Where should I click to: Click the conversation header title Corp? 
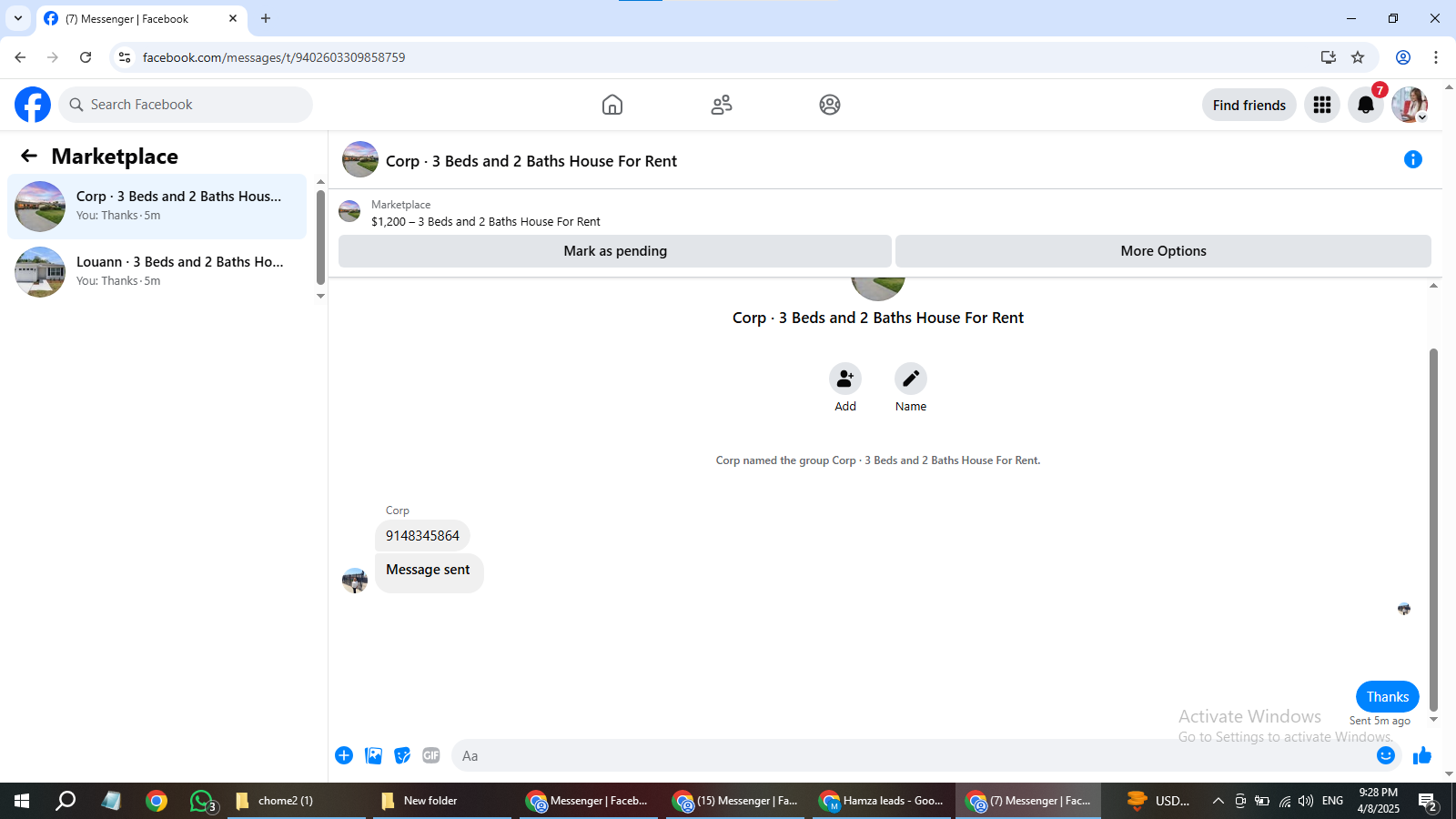(x=531, y=161)
